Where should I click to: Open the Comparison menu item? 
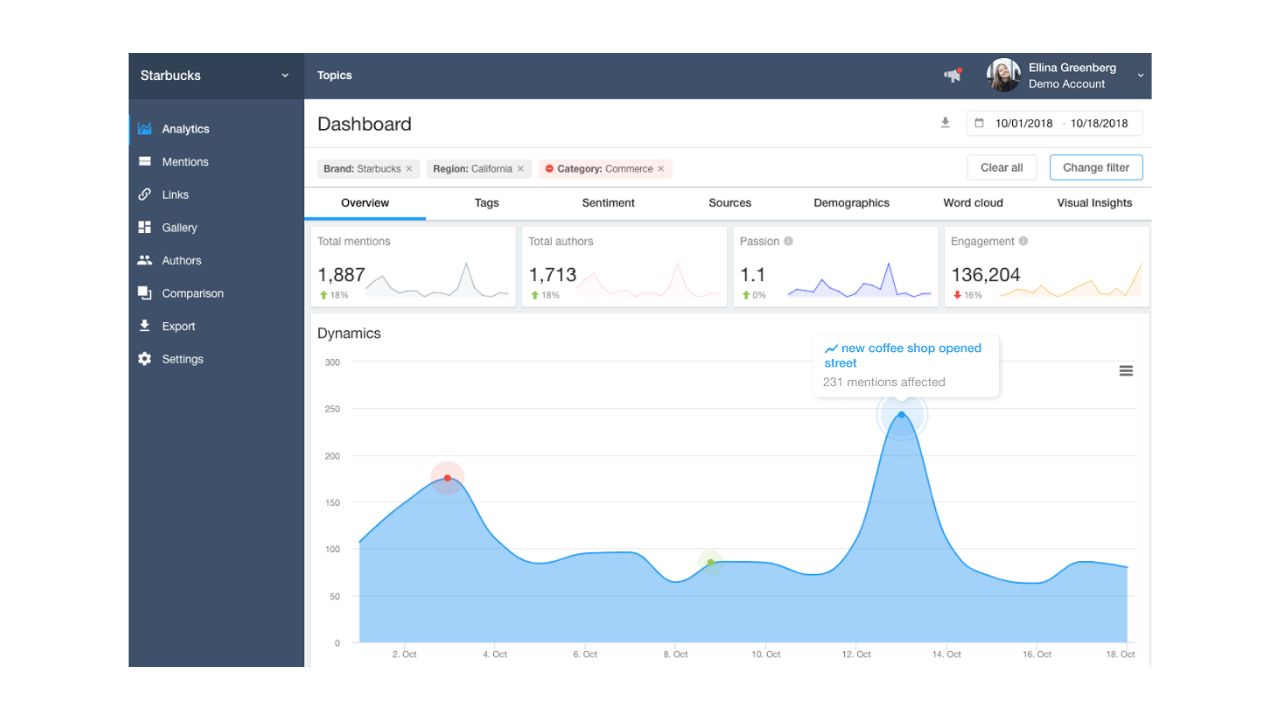click(x=216, y=294)
